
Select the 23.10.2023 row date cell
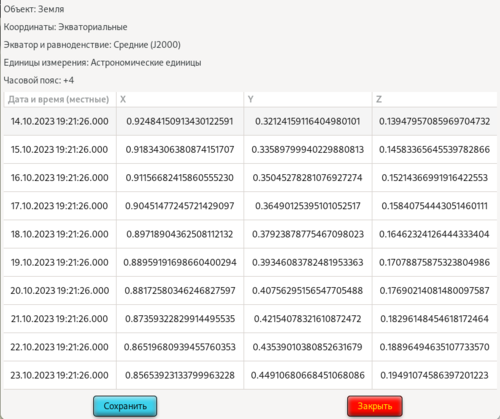pos(60,375)
